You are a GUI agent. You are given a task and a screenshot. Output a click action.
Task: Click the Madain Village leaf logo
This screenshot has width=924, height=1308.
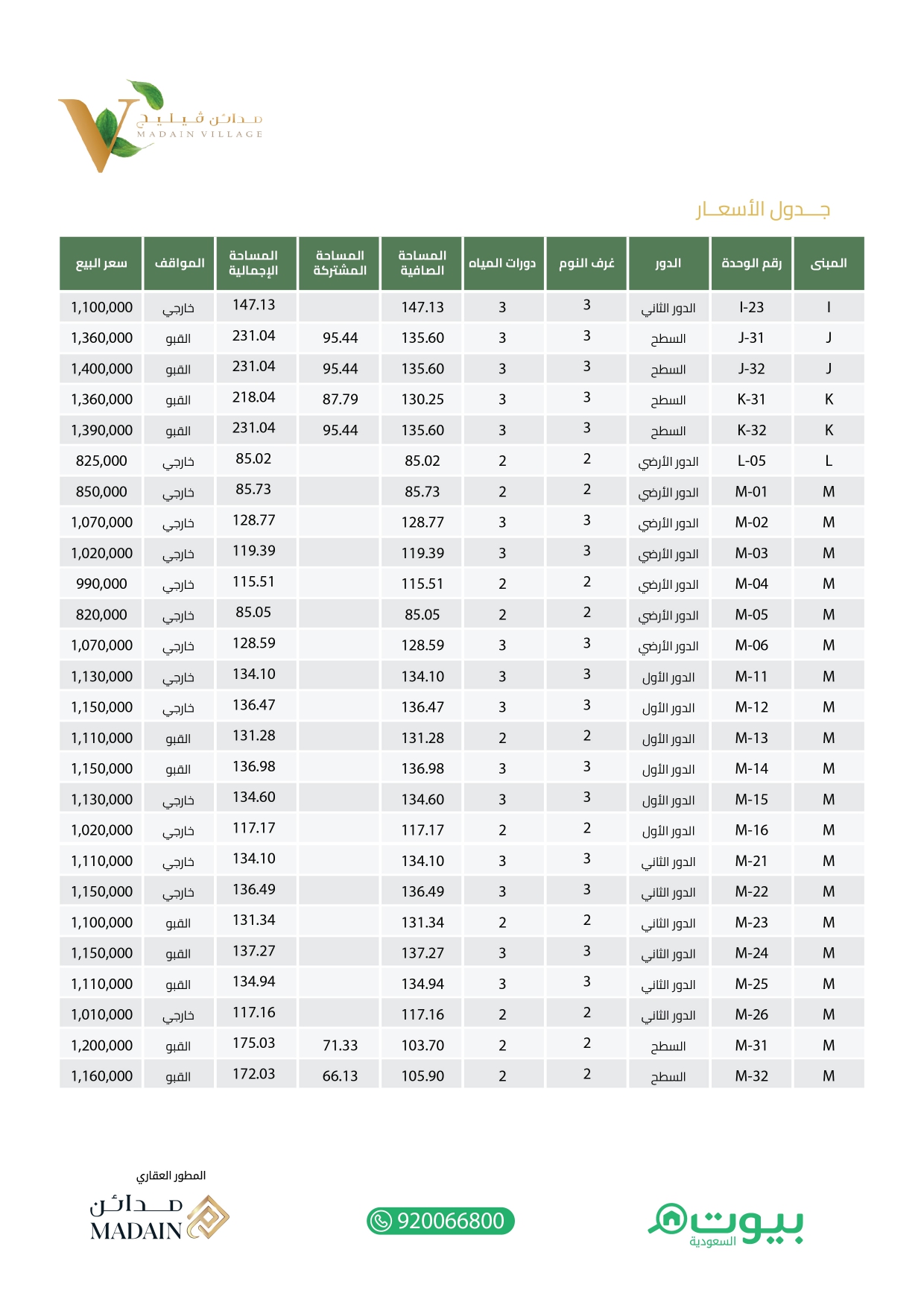tap(110, 125)
